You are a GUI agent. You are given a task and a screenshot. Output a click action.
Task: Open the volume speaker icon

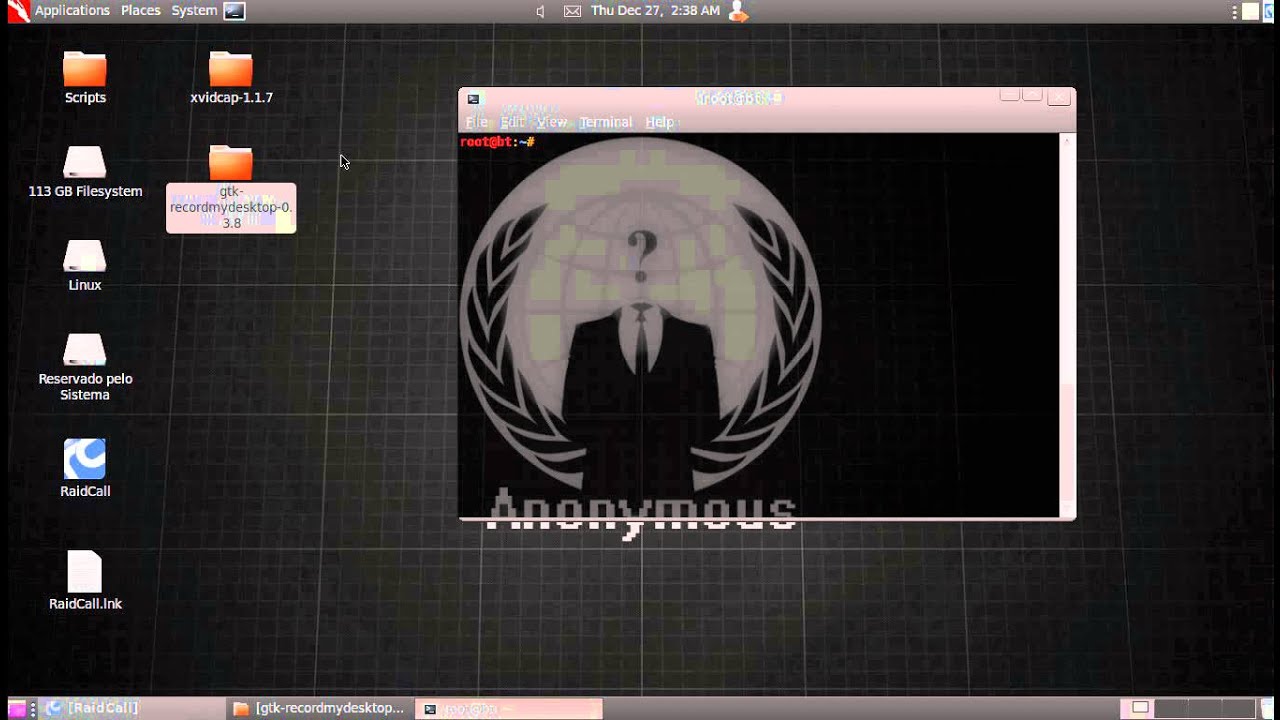click(540, 11)
